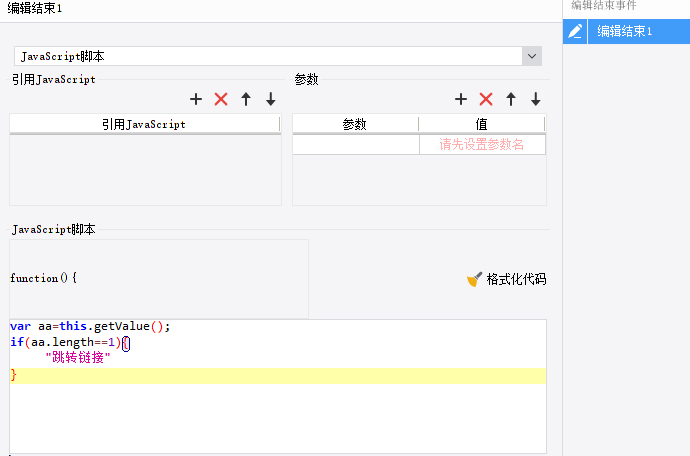Click the highlighted closing brace line in editor
The image size is (690, 456).
pos(278,375)
